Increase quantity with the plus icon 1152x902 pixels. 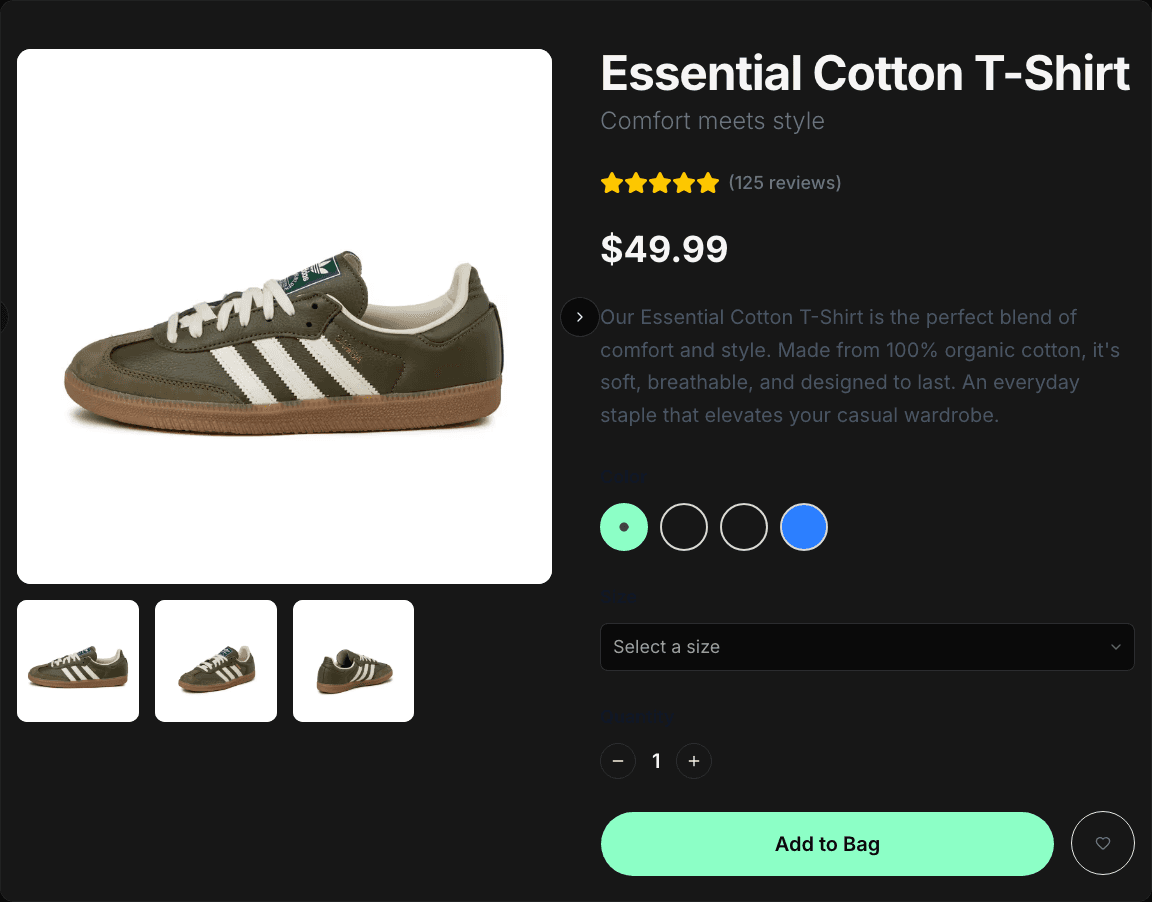[x=694, y=761]
